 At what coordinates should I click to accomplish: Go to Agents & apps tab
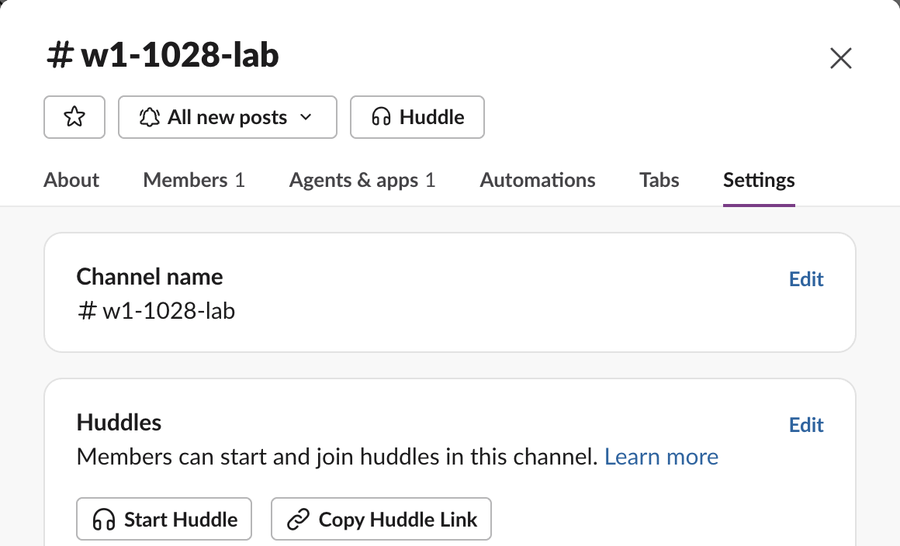point(362,180)
